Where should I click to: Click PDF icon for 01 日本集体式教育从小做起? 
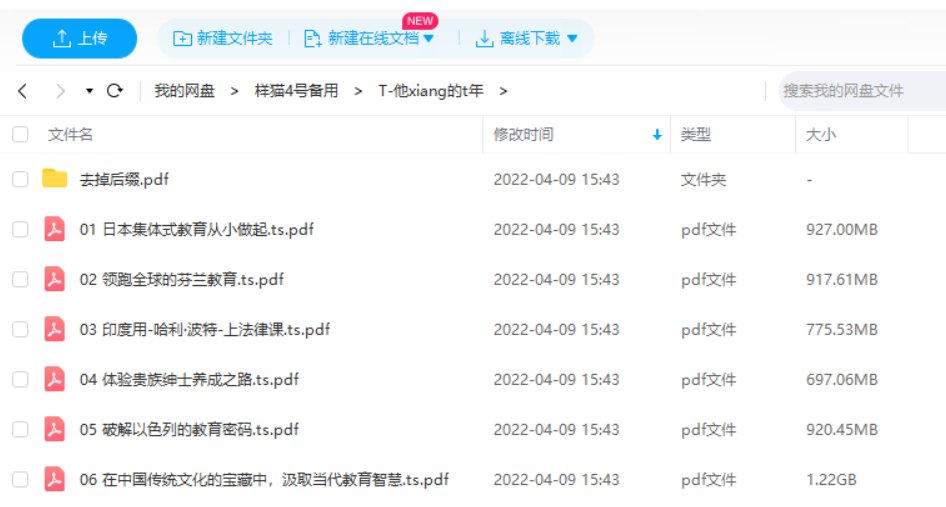pos(54,230)
